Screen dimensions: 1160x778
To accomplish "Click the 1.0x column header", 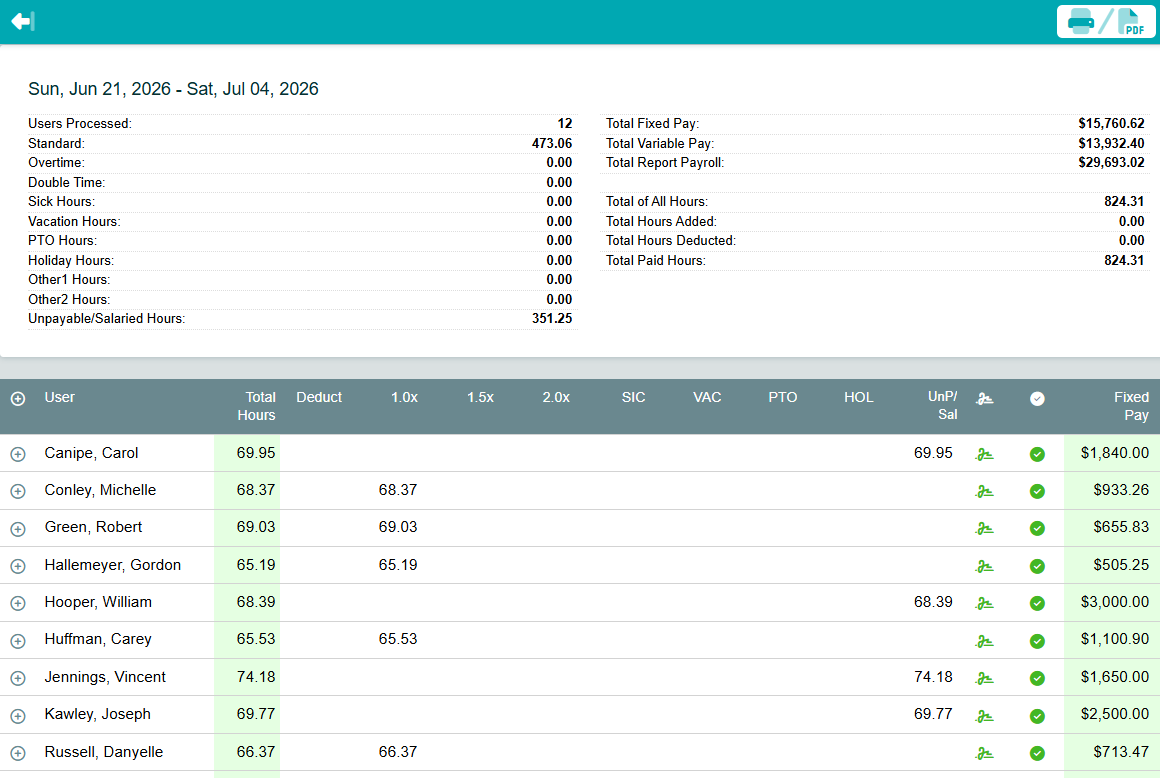I will [x=404, y=397].
